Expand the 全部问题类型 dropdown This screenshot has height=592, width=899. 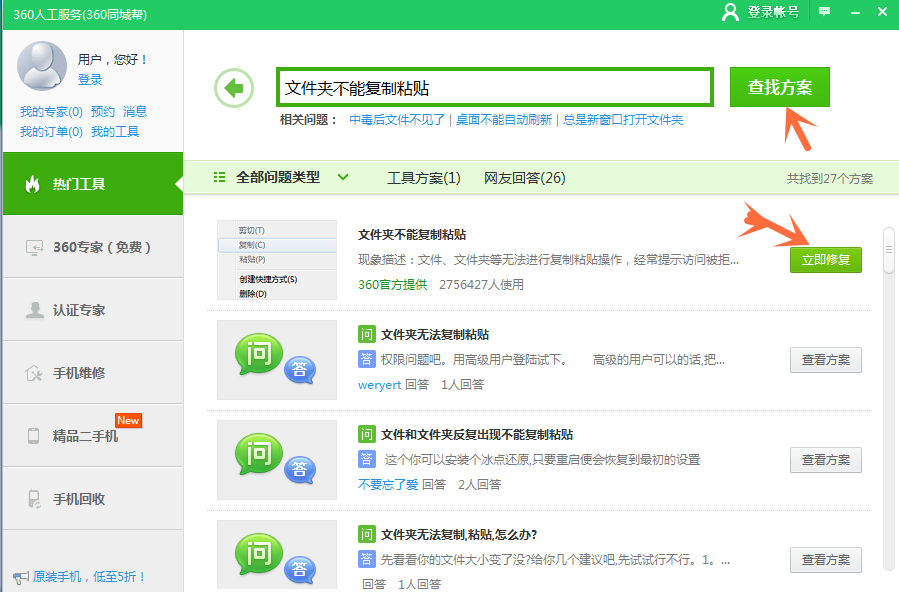click(289, 175)
